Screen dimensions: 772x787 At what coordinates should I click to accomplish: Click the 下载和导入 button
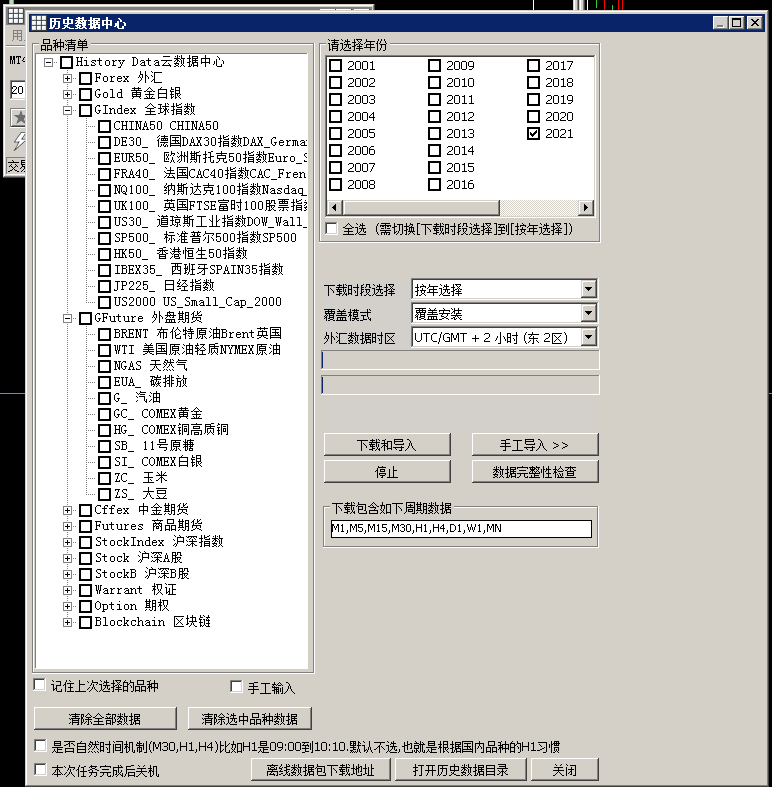pyautogui.click(x=386, y=445)
